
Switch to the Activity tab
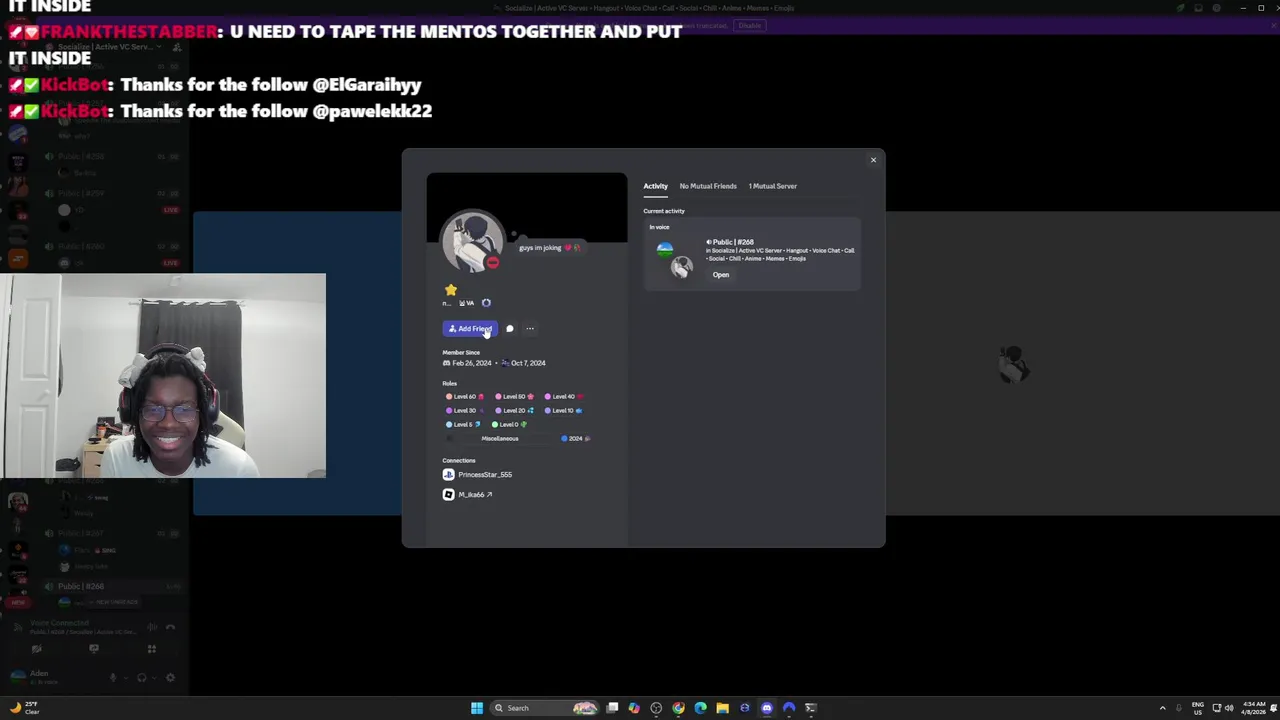click(x=655, y=186)
